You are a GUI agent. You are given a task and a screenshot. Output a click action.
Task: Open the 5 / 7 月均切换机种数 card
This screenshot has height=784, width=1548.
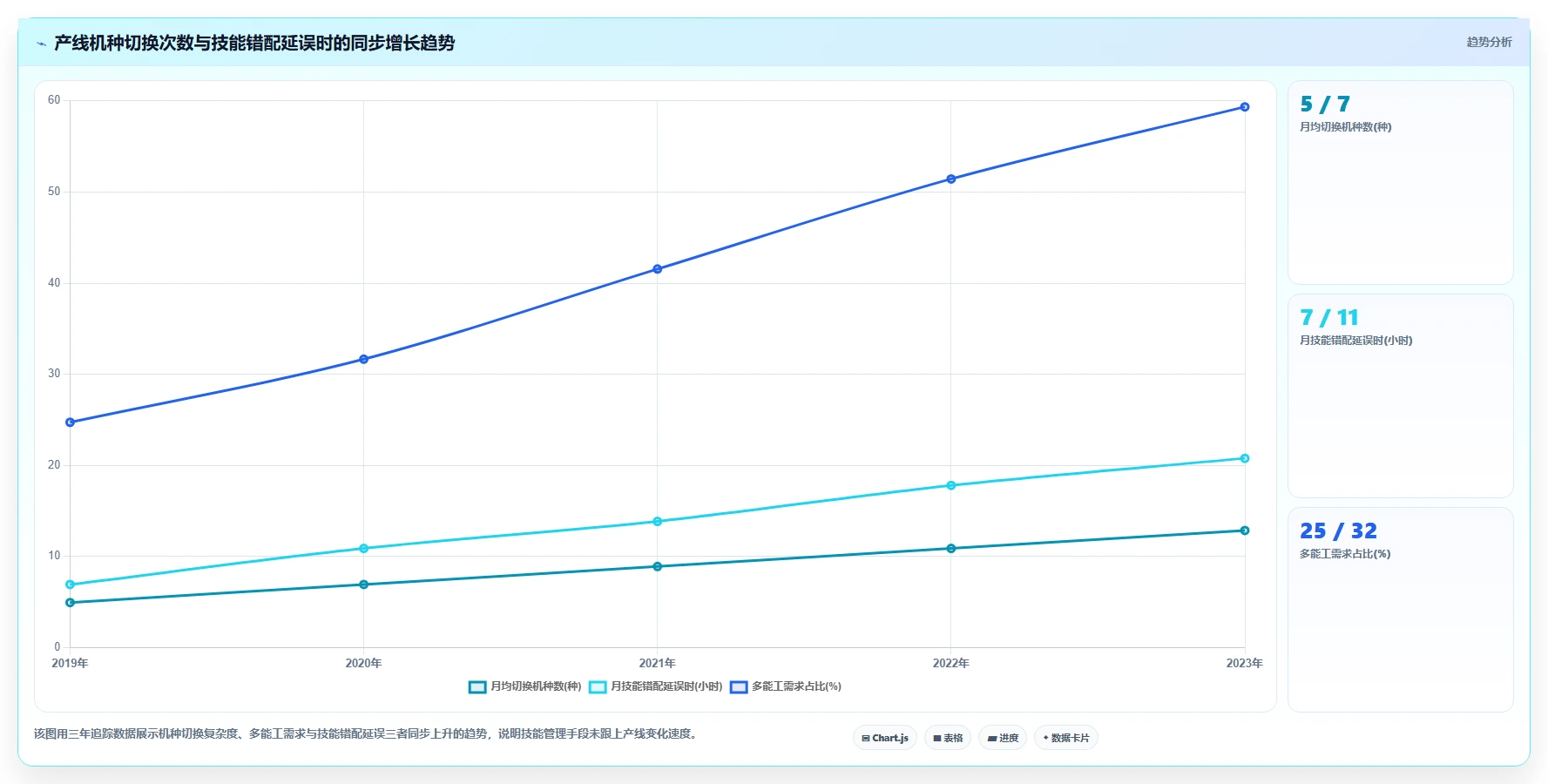point(1401,183)
